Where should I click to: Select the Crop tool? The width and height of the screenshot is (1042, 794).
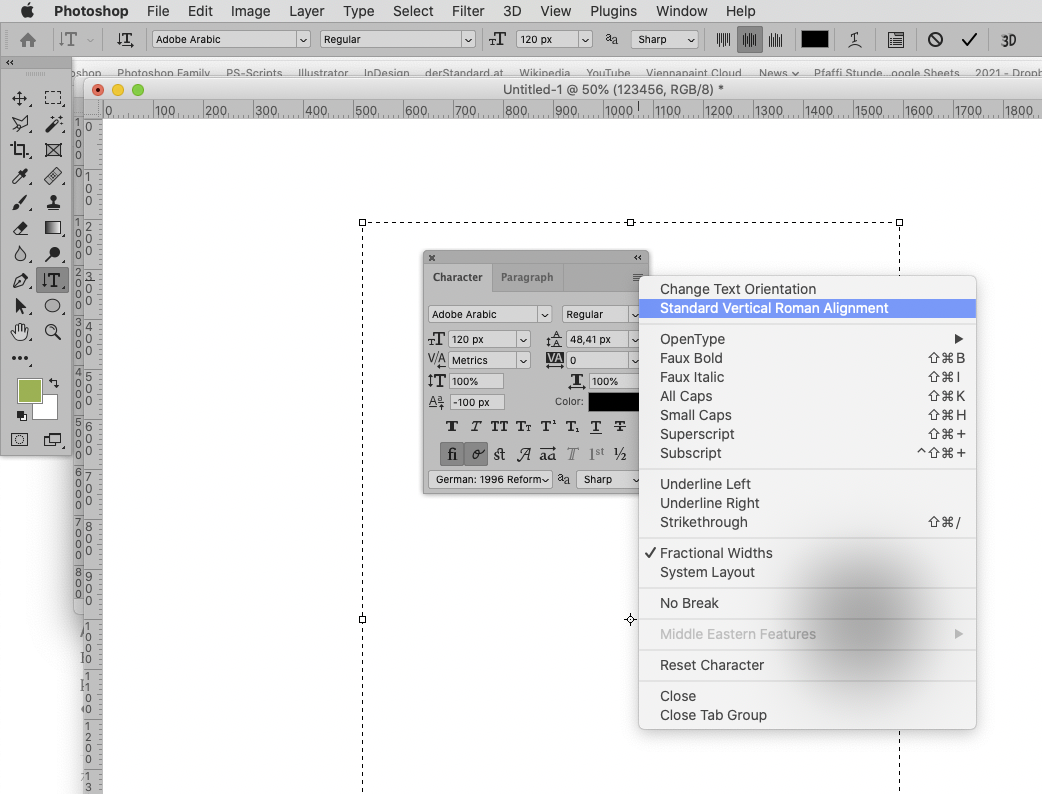point(21,150)
